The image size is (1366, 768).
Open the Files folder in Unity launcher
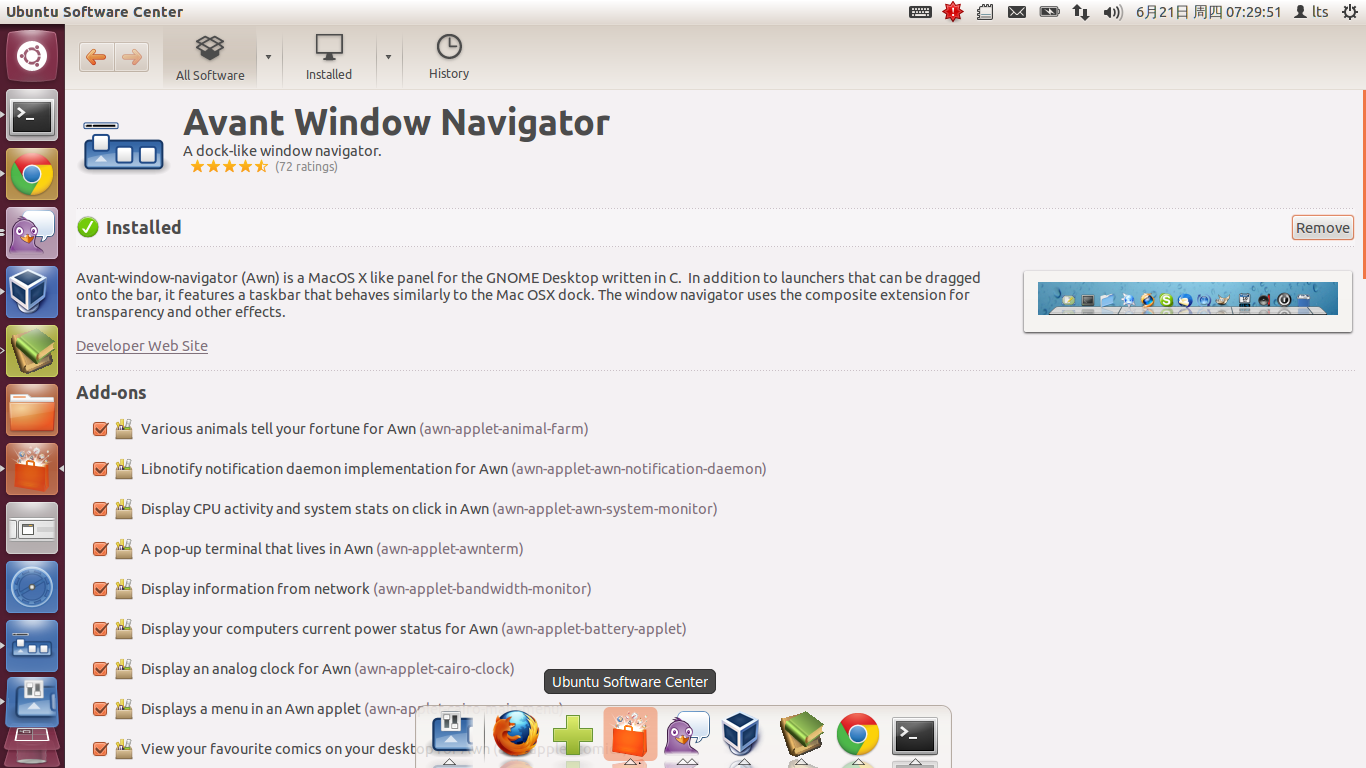[32, 411]
